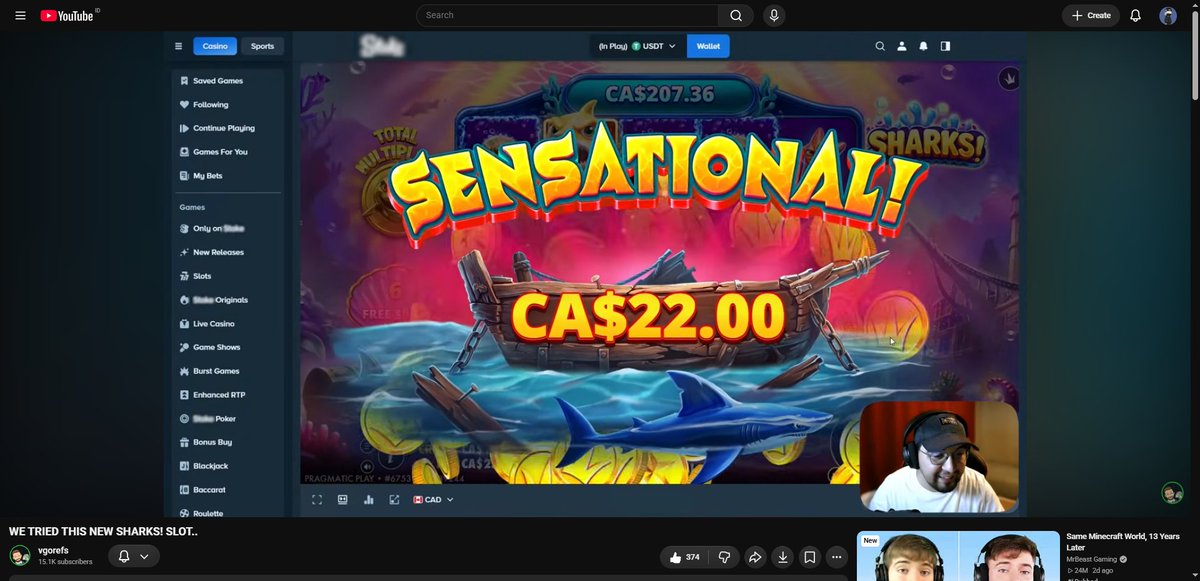This screenshot has height=581, width=1200.
Task: Open Same Minecraft World, 13 Years Later title
Action: point(1123,542)
